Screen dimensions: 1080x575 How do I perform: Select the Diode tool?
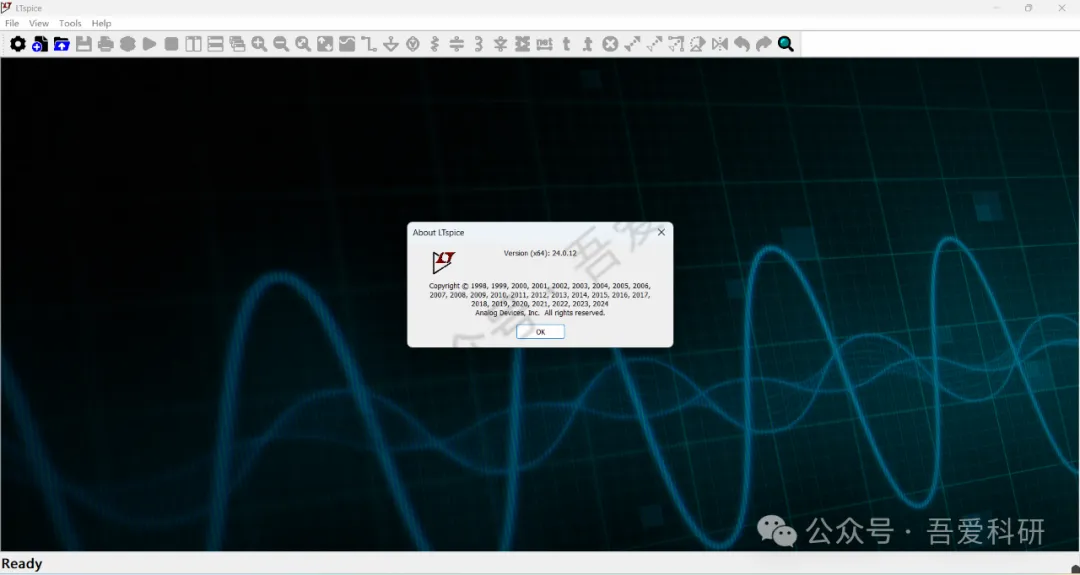point(501,44)
